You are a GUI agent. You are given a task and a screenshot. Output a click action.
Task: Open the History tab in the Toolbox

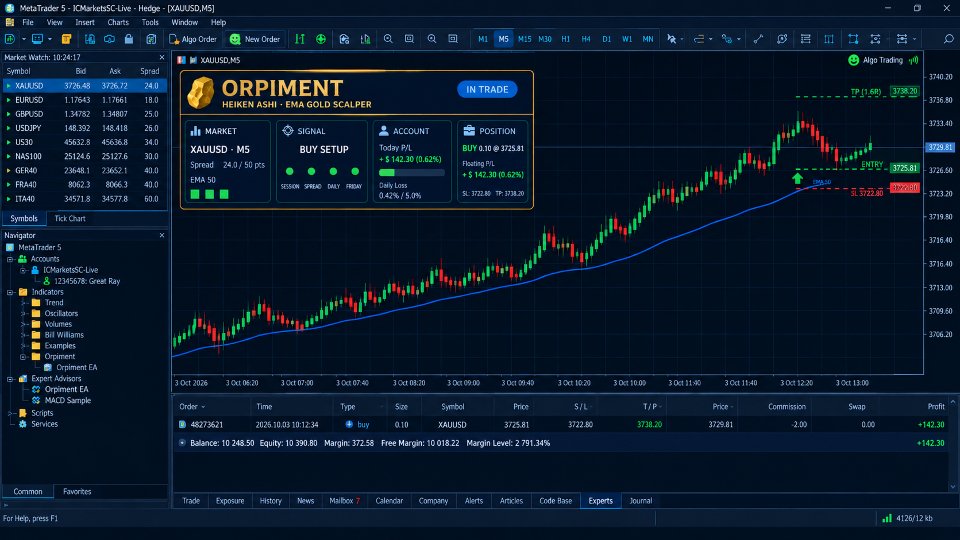(x=271, y=501)
